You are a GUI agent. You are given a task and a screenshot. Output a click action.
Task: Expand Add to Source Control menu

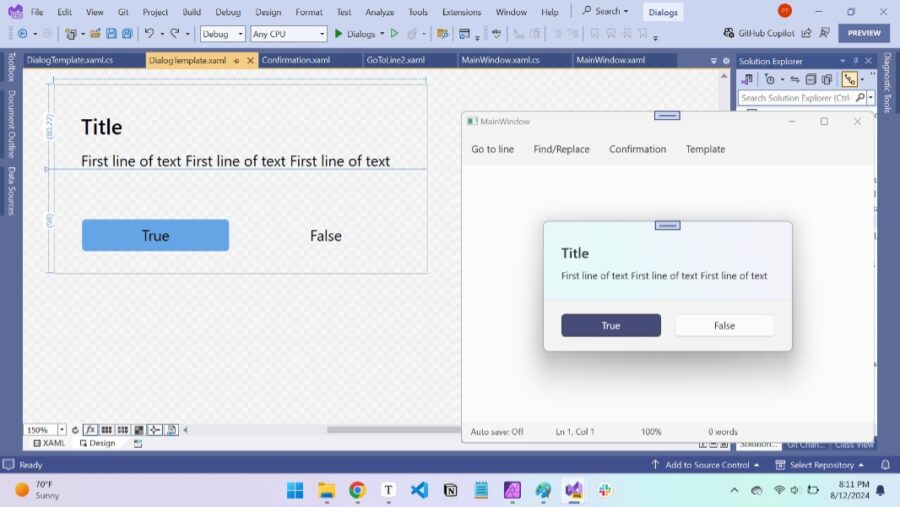705,465
